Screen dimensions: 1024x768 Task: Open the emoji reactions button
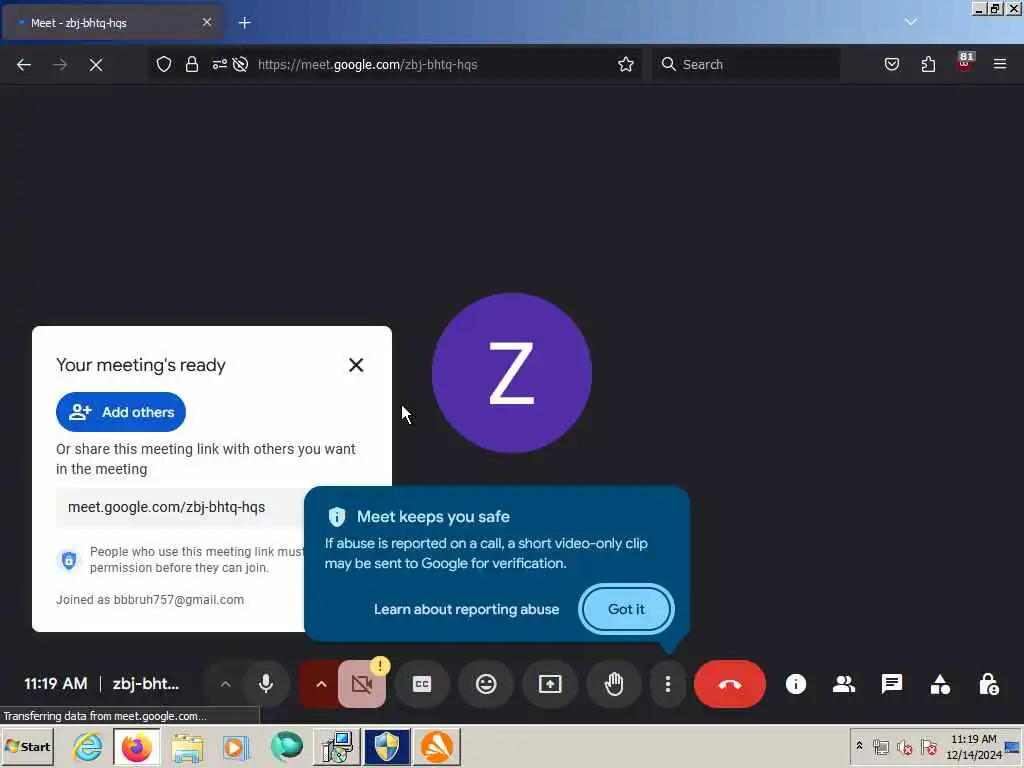tap(486, 684)
